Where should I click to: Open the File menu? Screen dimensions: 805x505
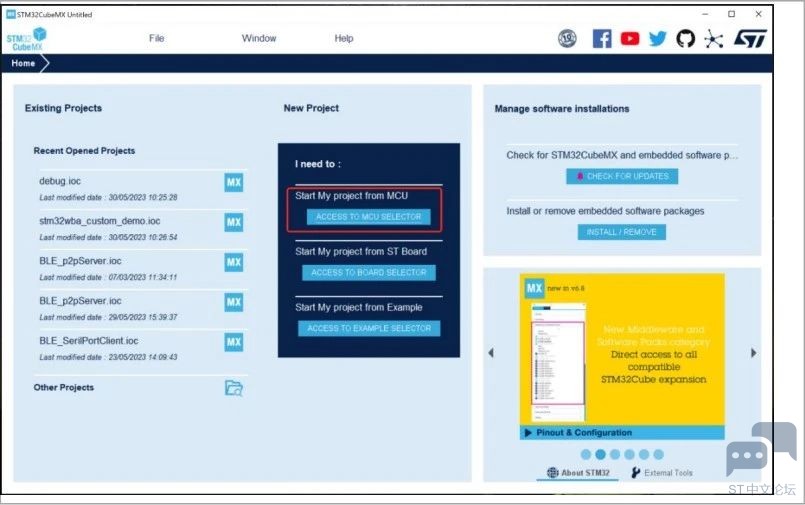tap(157, 38)
